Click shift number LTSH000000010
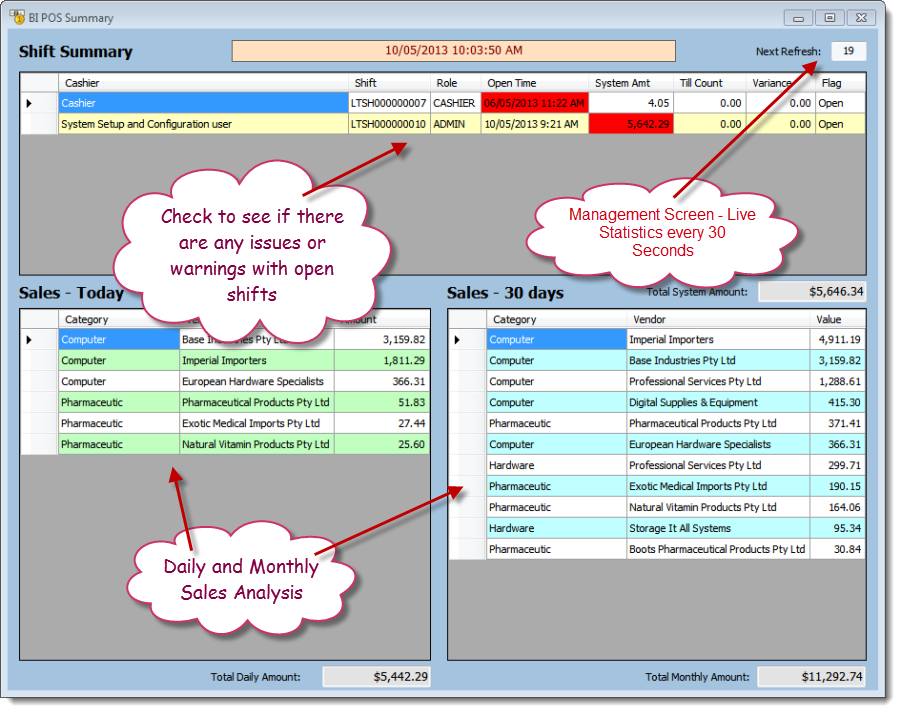The width and height of the screenshot is (900, 712). pos(389,124)
